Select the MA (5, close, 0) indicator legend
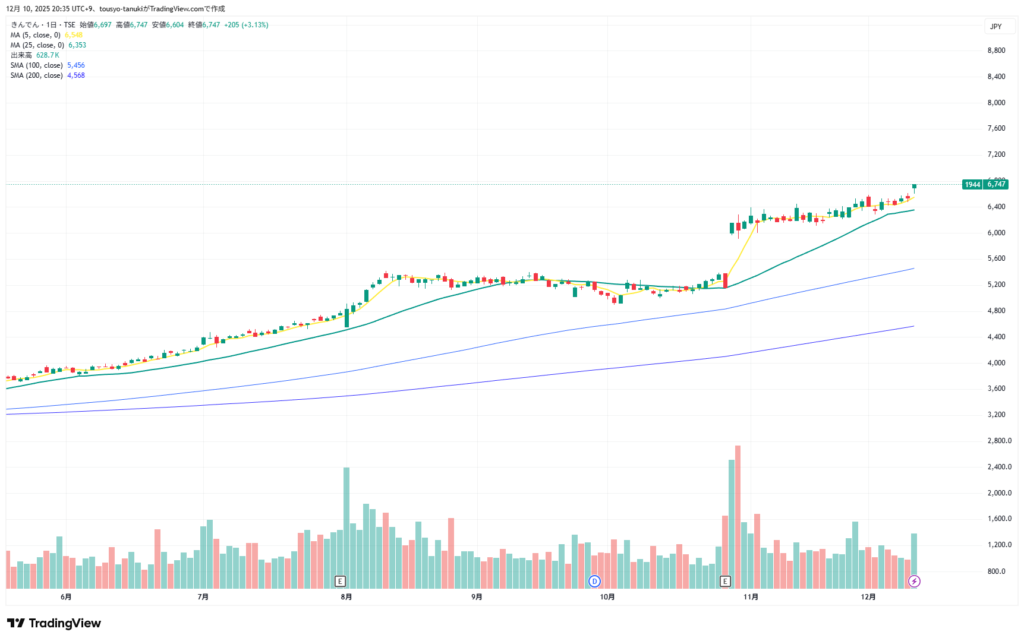Screen dimensions: 1024x641 pos(37,35)
